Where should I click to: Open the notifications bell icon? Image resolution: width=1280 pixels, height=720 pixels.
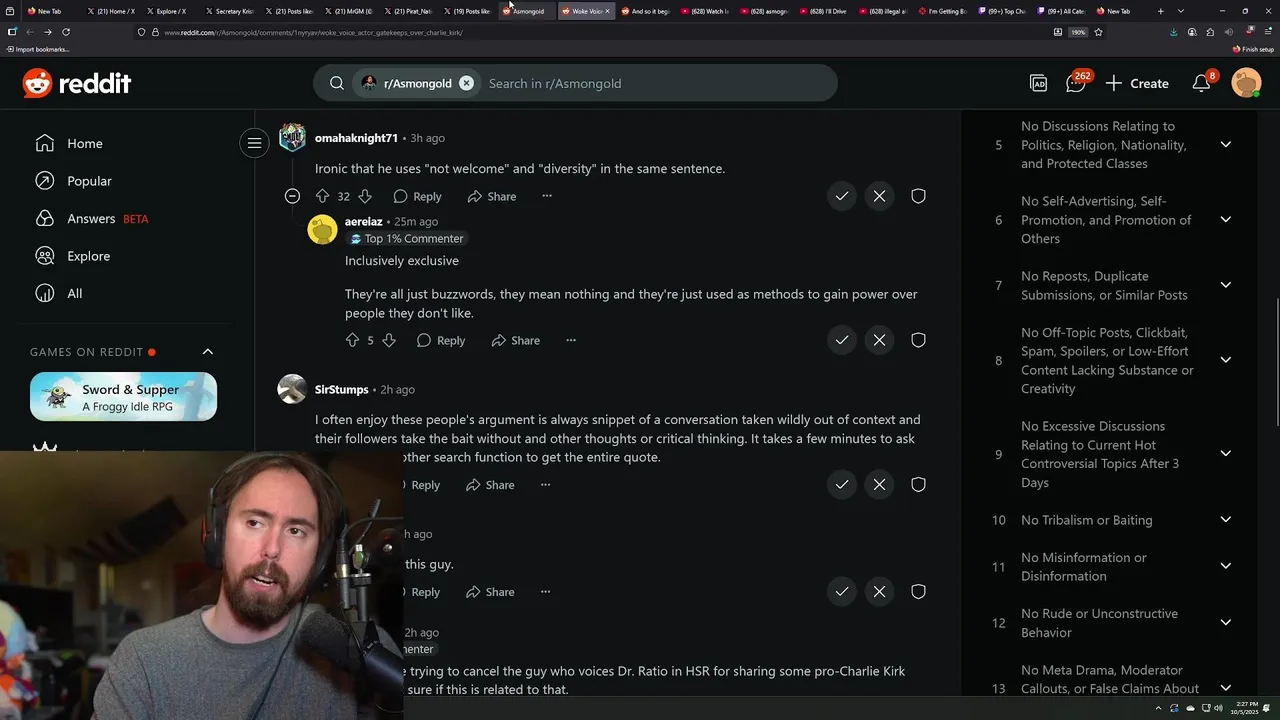point(1202,83)
